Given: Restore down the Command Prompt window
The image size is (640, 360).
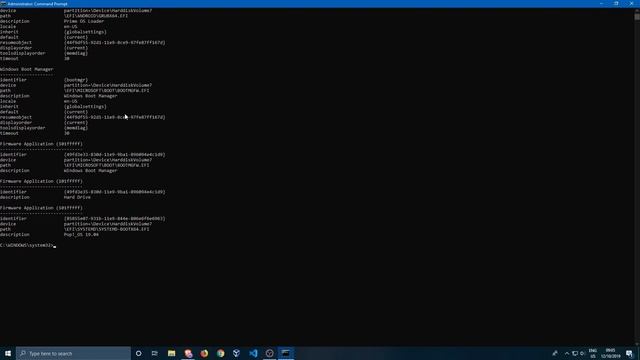Looking at the screenshot, I should [x=616, y=3].
